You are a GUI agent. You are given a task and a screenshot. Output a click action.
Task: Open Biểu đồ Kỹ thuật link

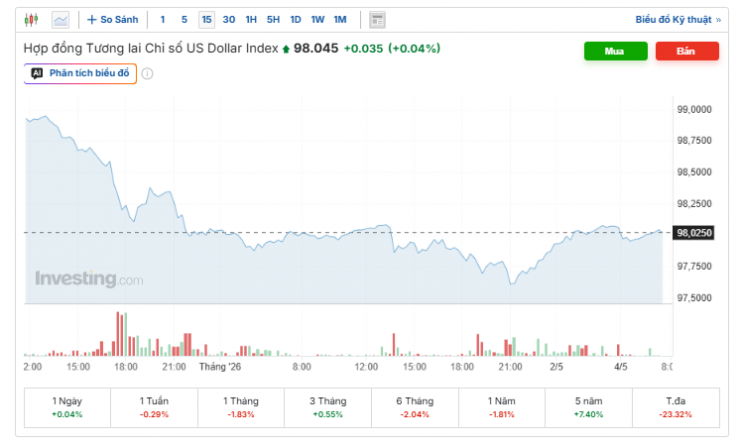tap(678, 20)
